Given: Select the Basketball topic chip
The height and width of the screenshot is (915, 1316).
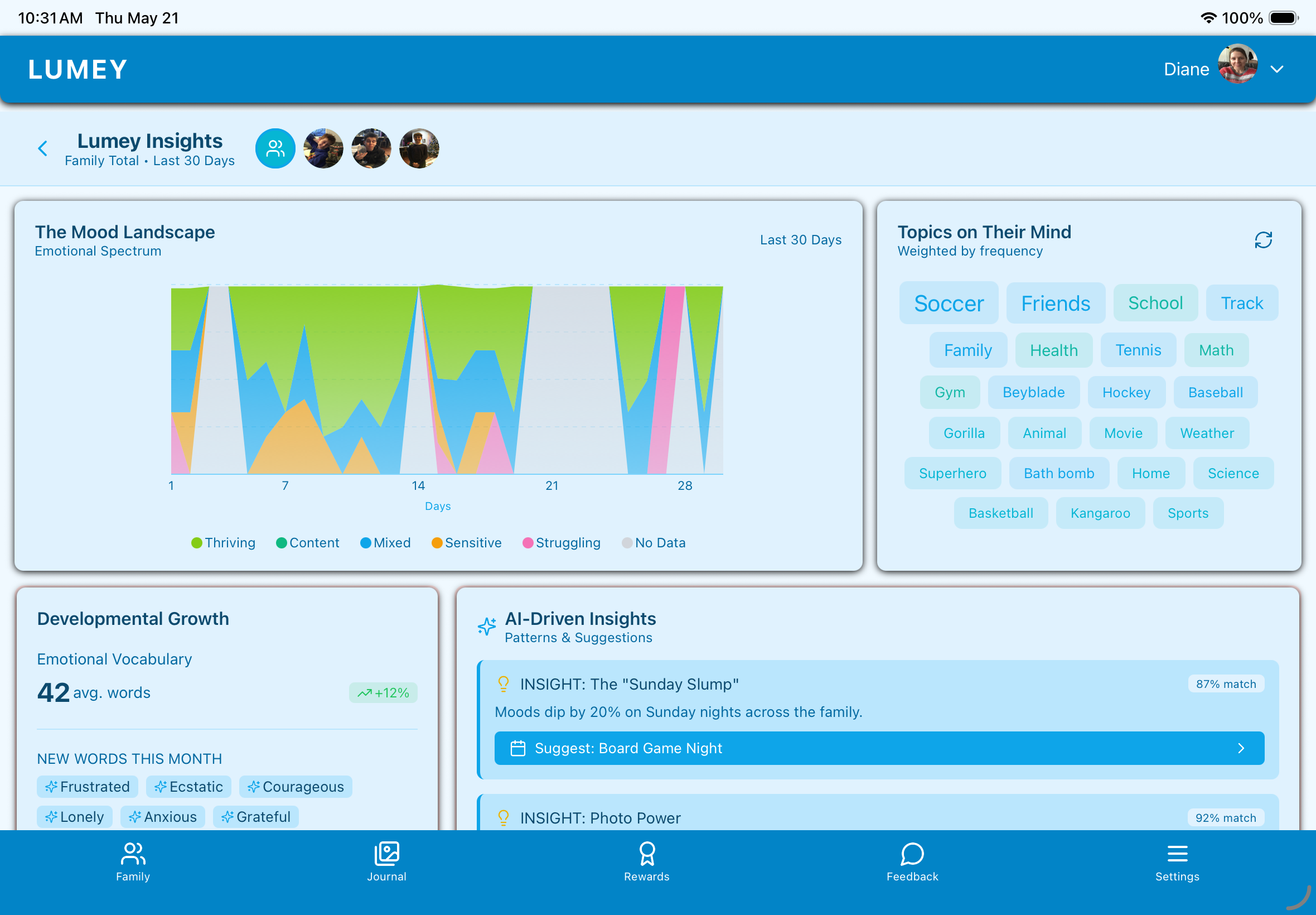Looking at the screenshot, I should [x=1001, y=513].
